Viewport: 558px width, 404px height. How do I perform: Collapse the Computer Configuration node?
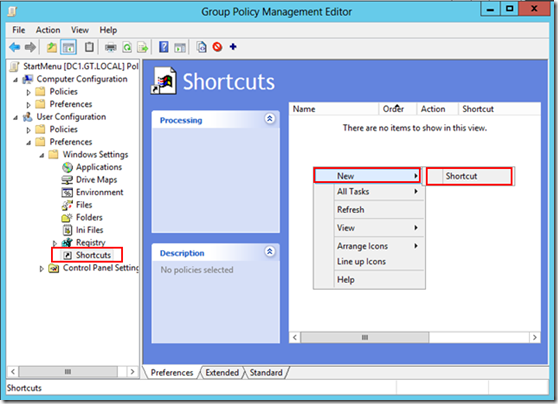point(15,80)
